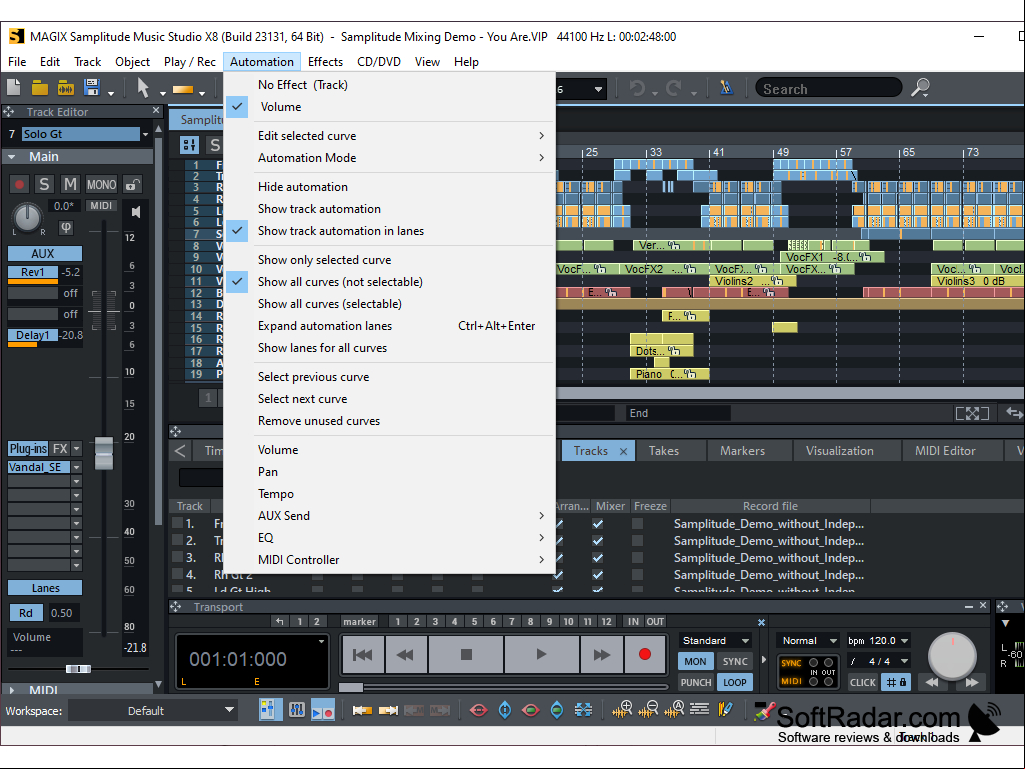Select the arrow mouse mode tool
The height and width of the screenshot is (769, 1025).
(x=143, y=88)
